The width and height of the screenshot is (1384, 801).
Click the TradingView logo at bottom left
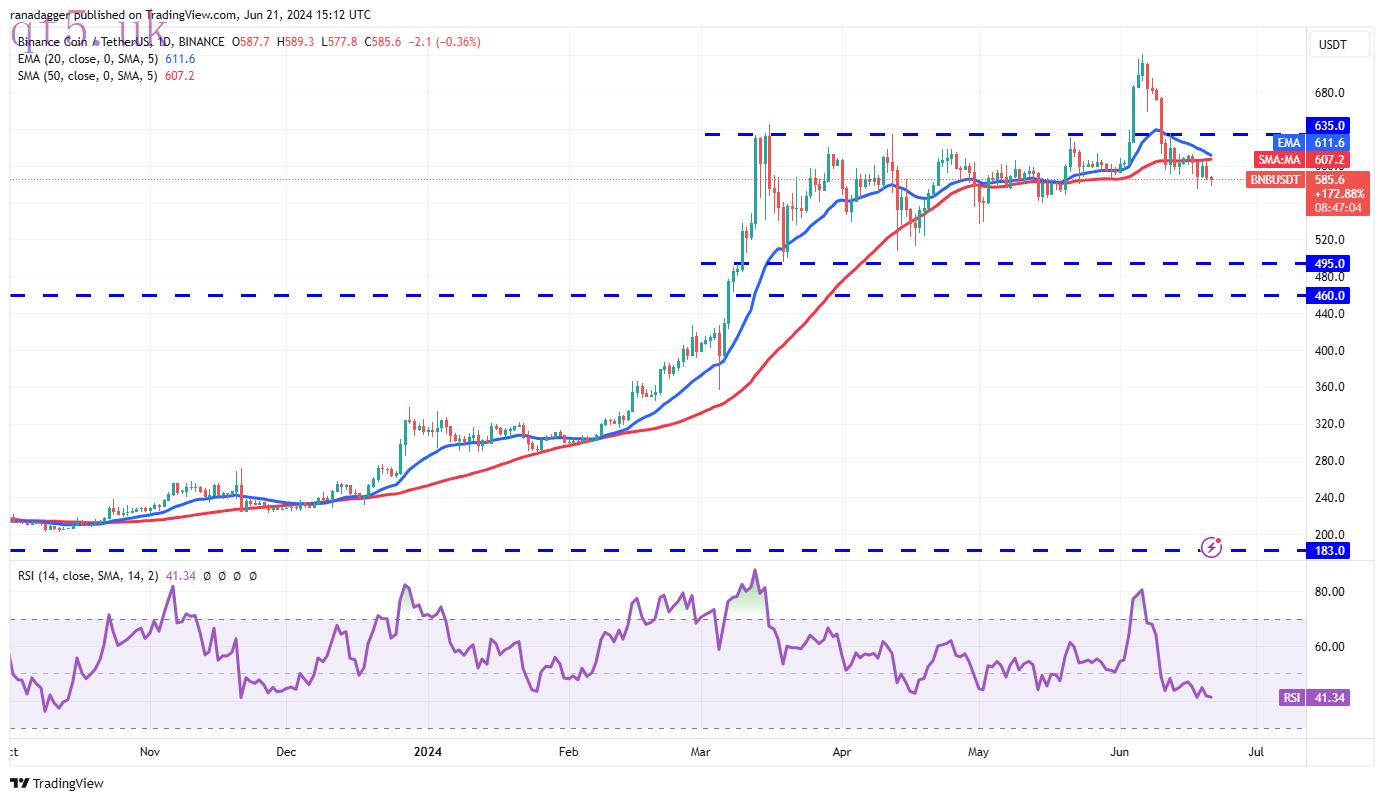(x=57, y=783)
